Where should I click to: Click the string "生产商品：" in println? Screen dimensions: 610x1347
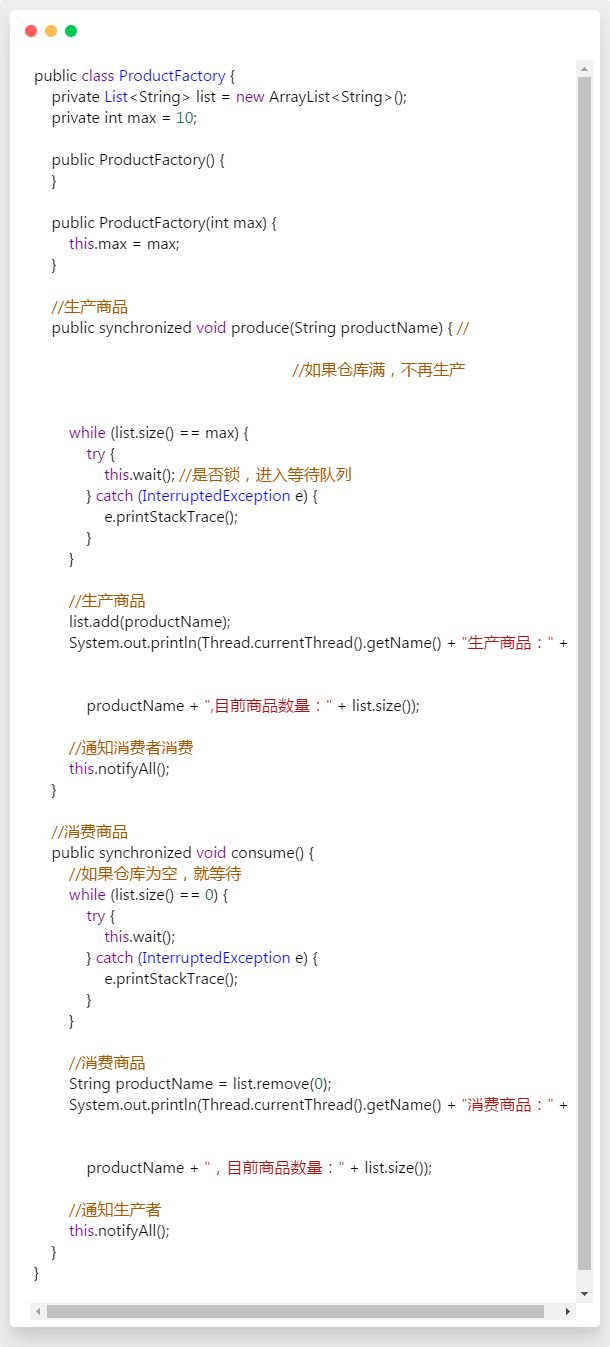pyautogui.click(x=508, y=643)
